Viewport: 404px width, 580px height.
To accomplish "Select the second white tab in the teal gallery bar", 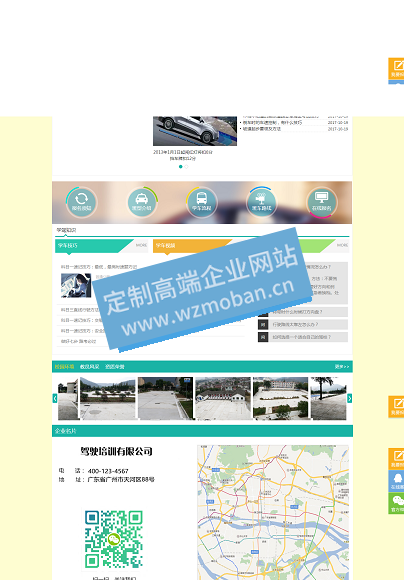I will point(90,367).
